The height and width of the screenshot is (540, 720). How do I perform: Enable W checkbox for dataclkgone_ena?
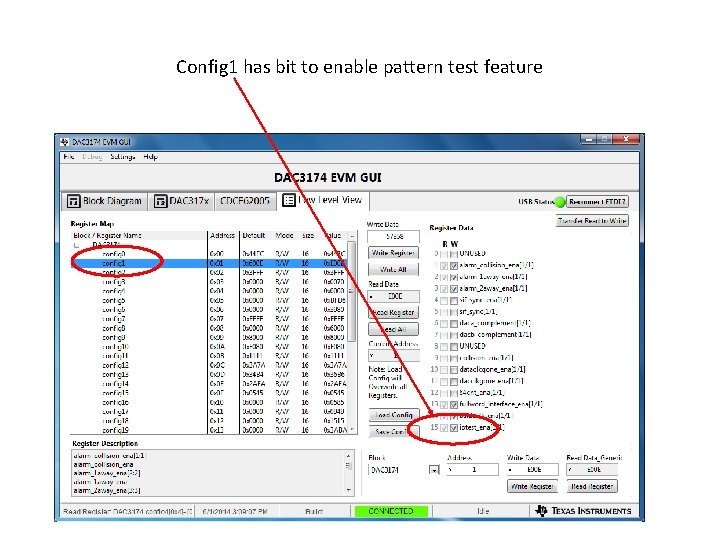(454, 370)
